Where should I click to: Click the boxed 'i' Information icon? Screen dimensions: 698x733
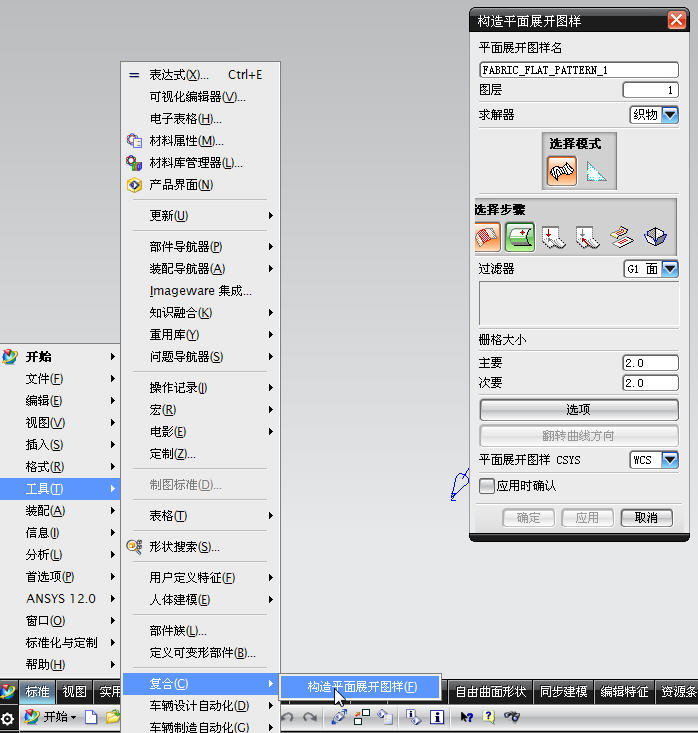coord(437,717)
